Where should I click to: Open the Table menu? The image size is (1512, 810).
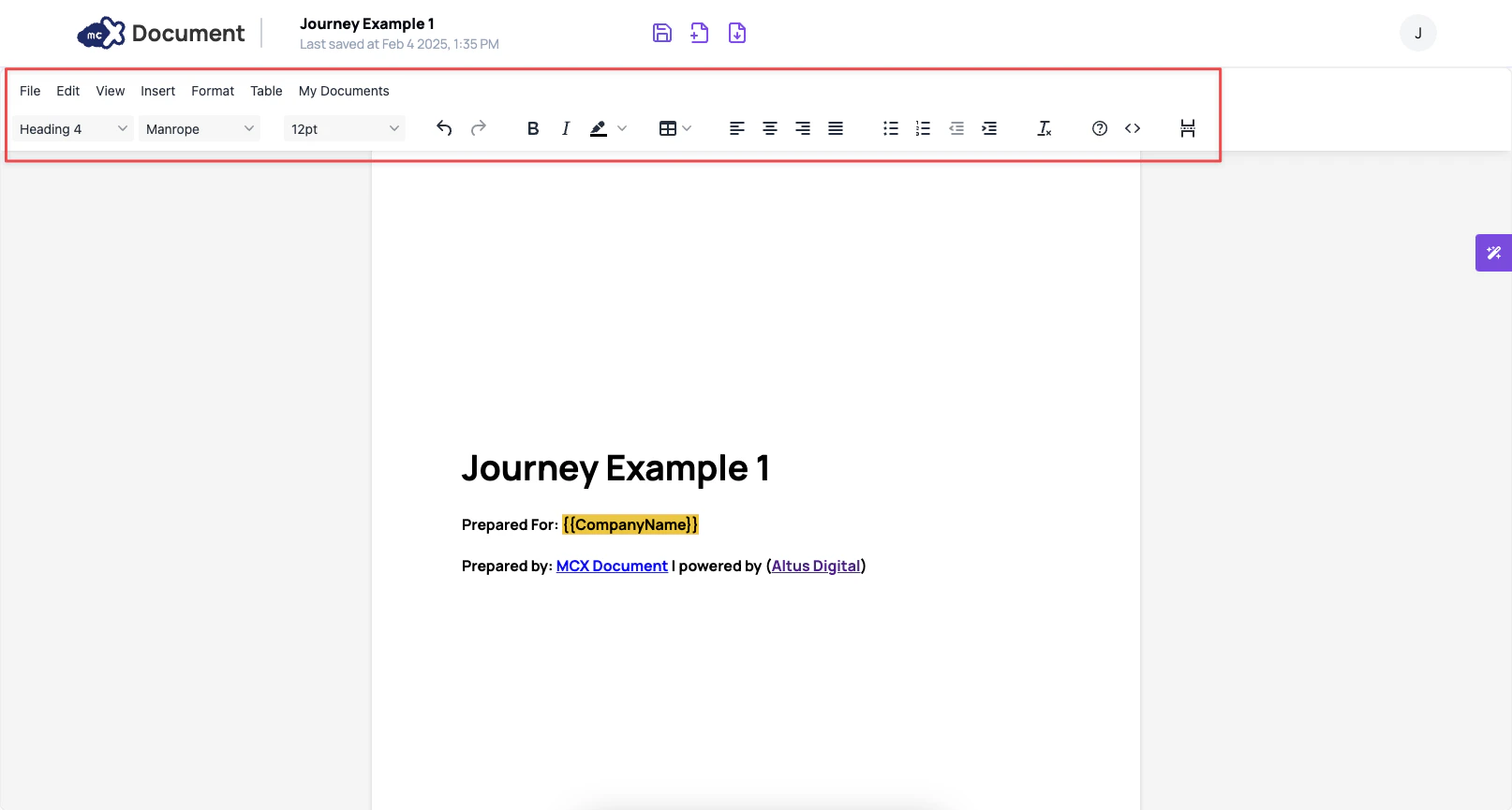coord(266,91)
